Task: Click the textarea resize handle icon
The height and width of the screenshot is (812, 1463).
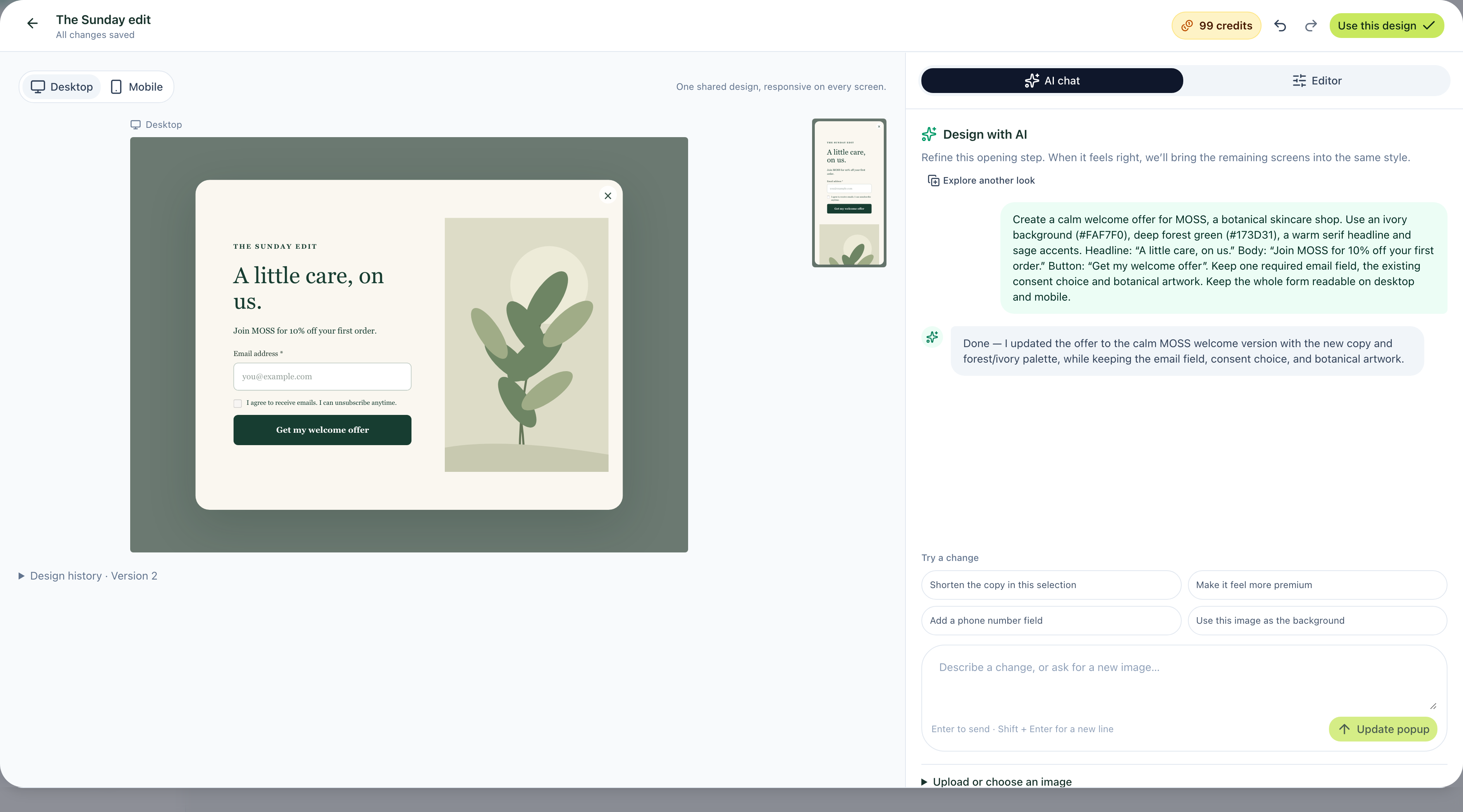Action: pos(1433,706)
